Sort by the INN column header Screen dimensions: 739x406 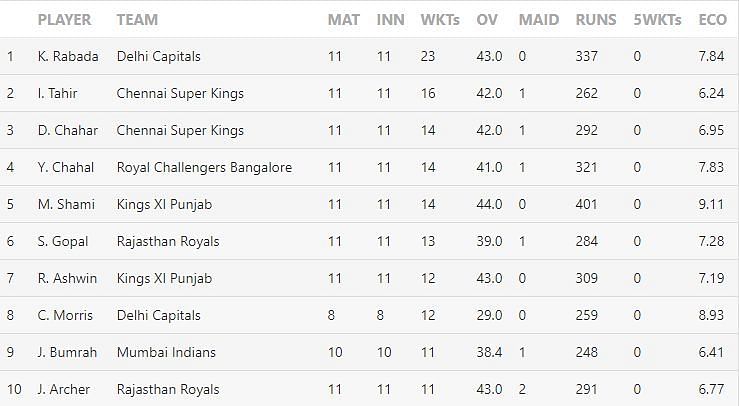(x=389, y=20)
